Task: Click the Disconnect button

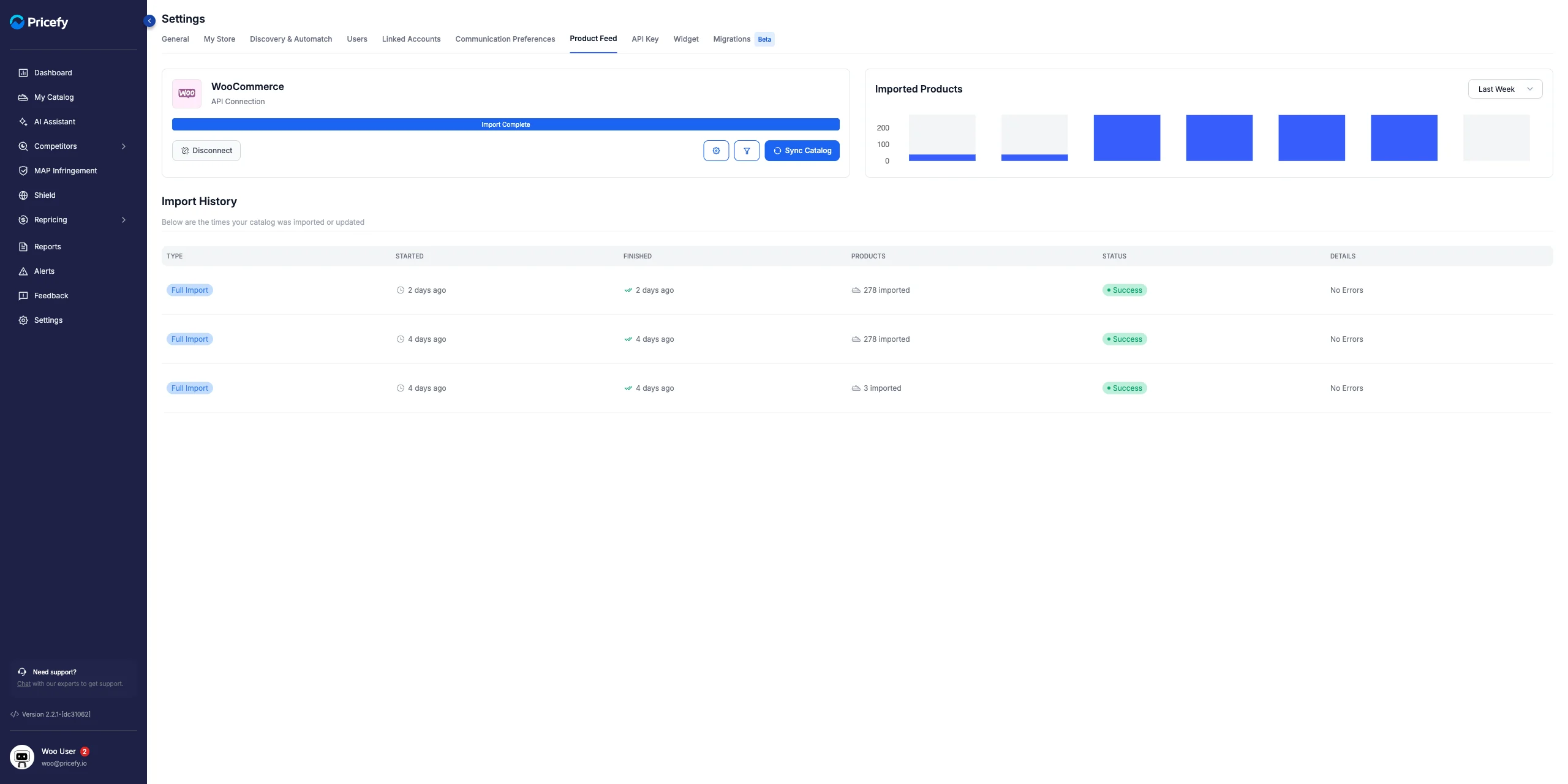Action: (x=206, y=151)
